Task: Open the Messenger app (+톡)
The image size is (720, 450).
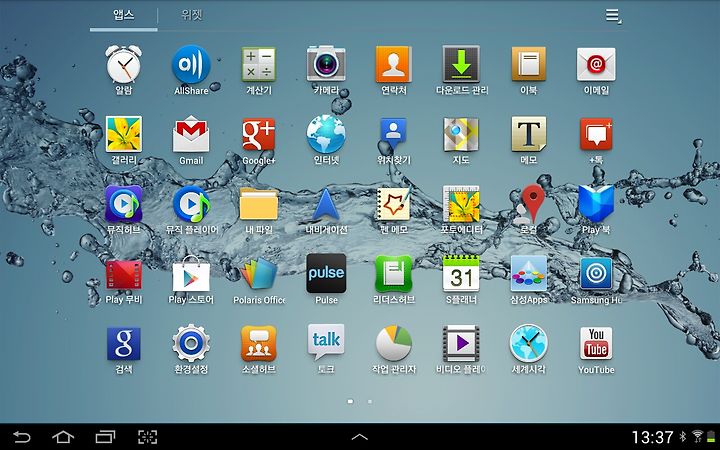Action: point(596,134)
